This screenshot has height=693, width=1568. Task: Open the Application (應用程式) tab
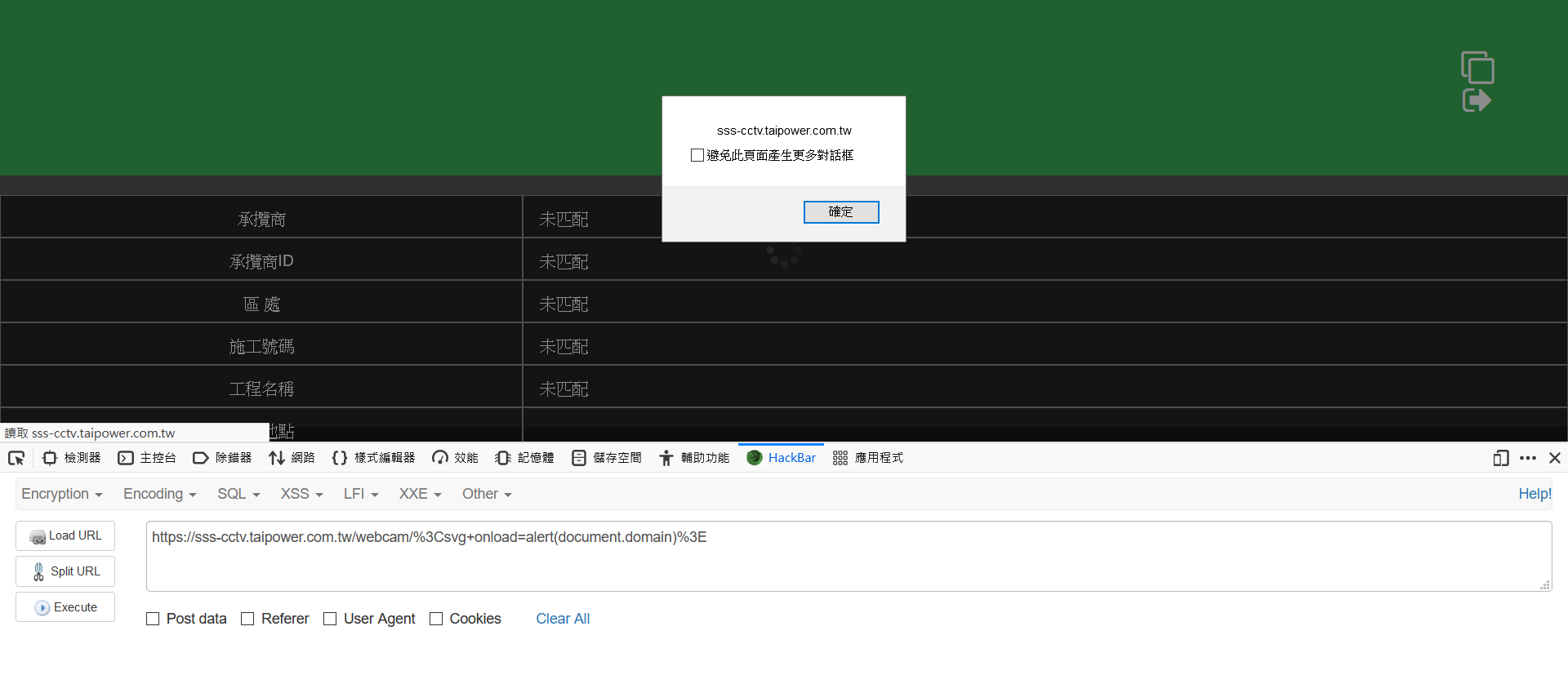[x=867, y=458]
